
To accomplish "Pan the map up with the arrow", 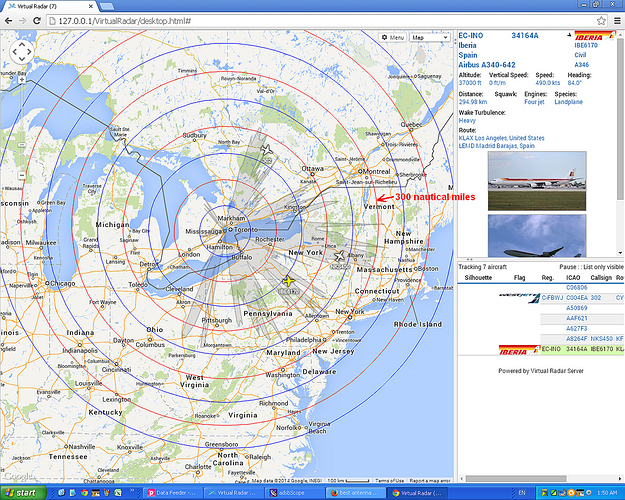I will 22,44.
